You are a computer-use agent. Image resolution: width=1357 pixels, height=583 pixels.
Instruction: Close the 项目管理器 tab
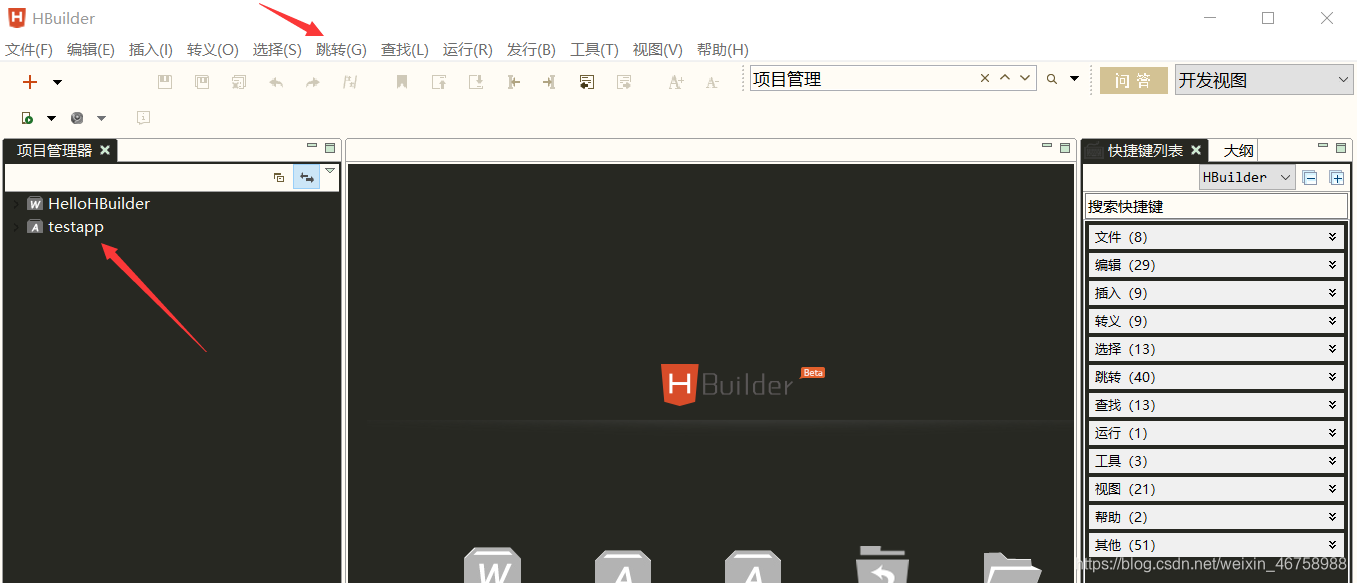105,150
